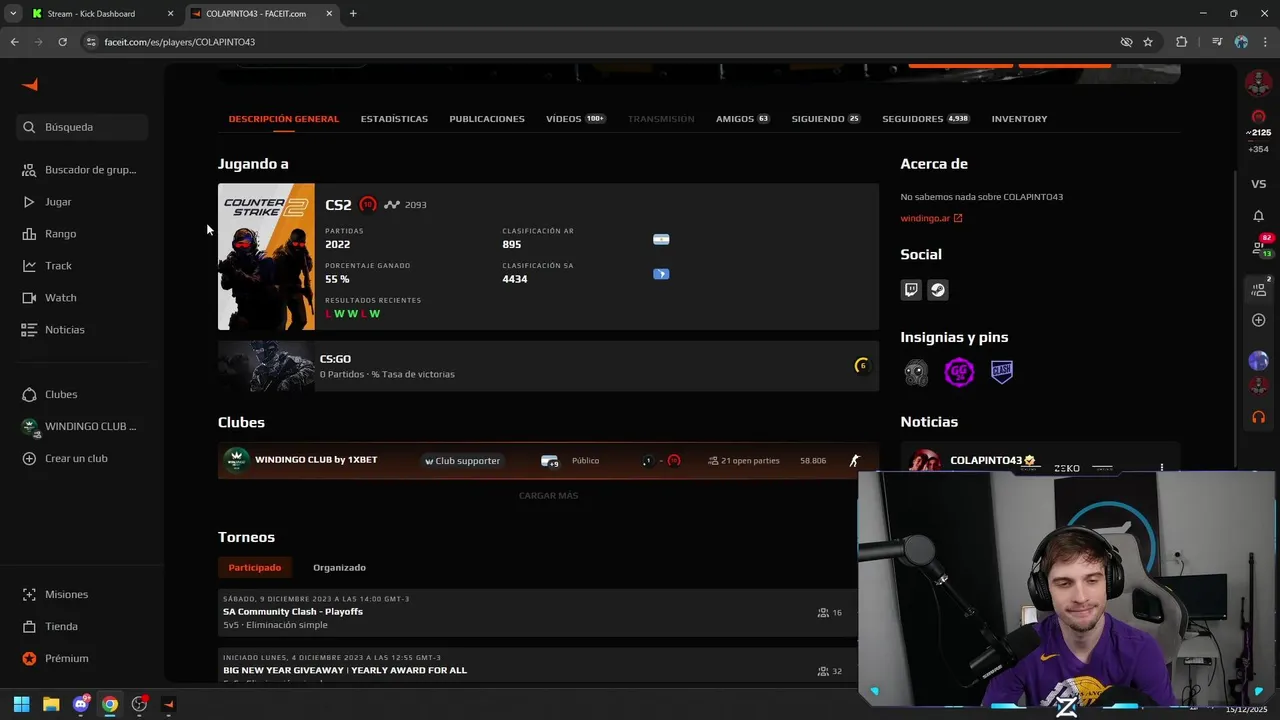The width and height of the screenshot is (1280, 720).
Task: Open the Vídeos tab
Action: (x=575, y=119)
